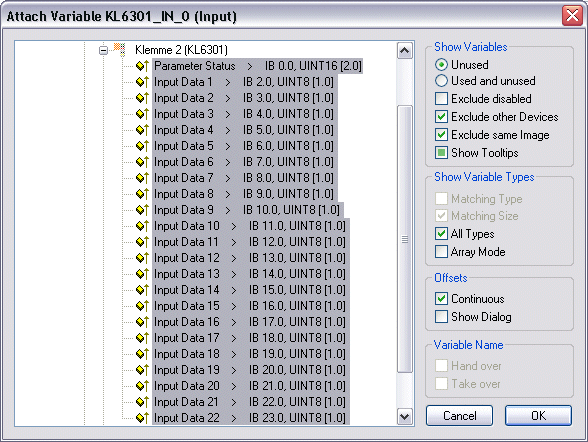The height and width of the screenshot is (442, 588).
Task: Enable the Array Mode checkbox
Action: click(441, 252)
